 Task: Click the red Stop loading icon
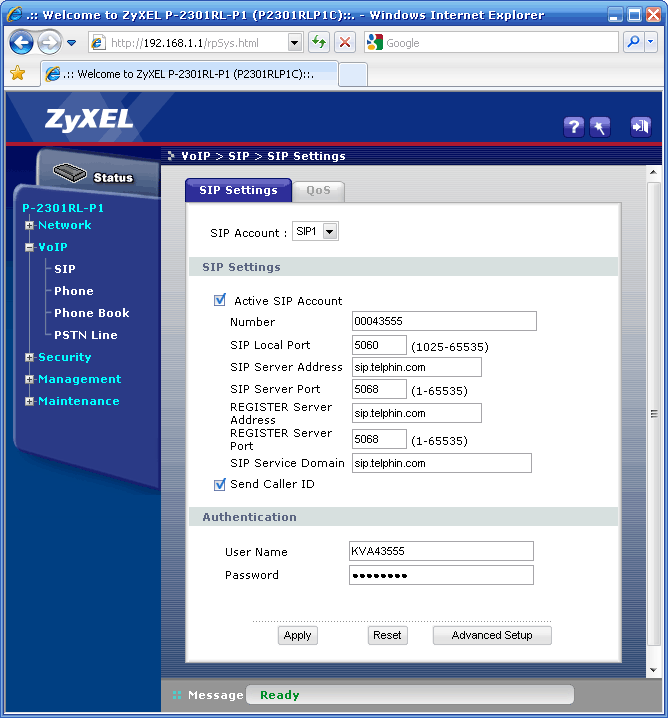[x=345, y=43]
